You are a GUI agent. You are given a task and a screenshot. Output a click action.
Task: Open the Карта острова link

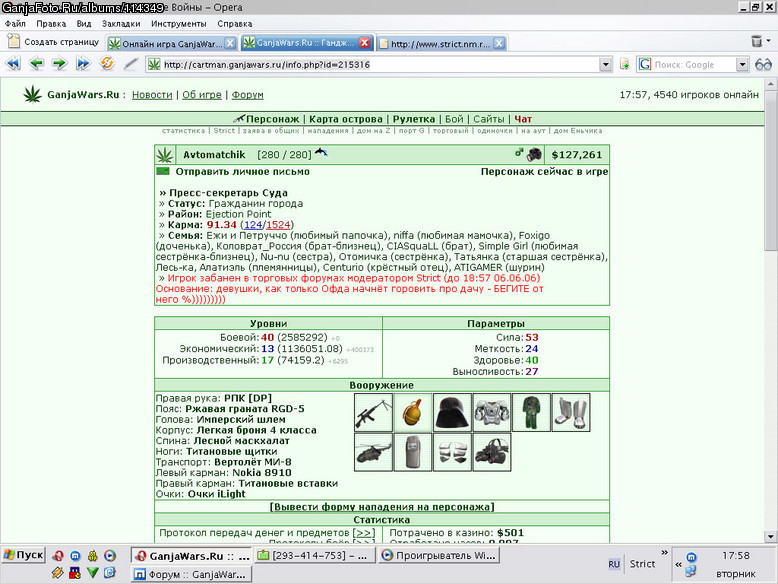click(x=345, y=119)
